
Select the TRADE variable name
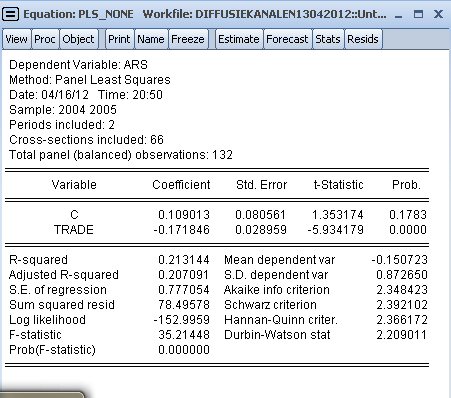pos(74,230)
